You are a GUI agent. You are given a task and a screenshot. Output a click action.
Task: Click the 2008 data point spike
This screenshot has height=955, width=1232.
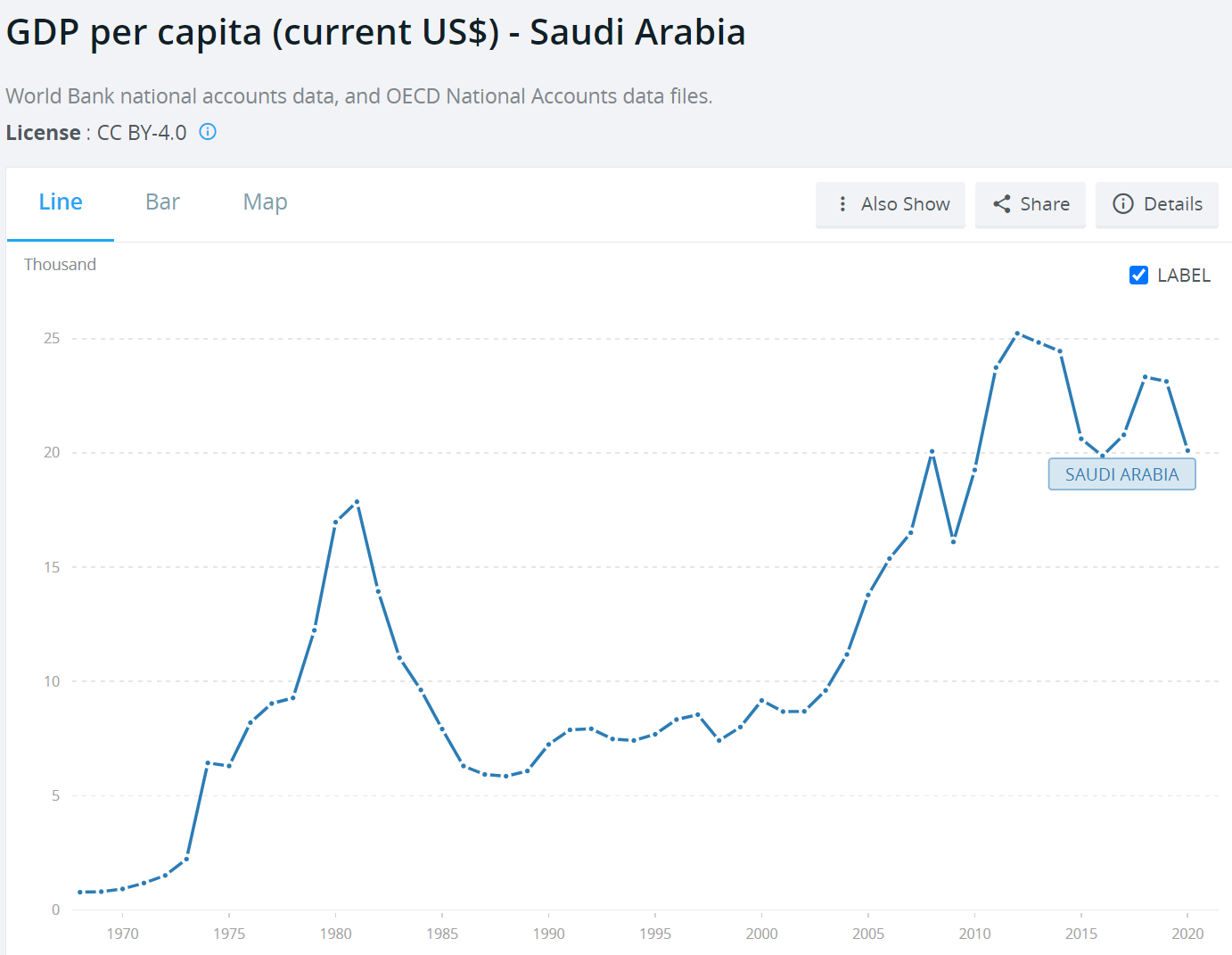coord(932,452)
